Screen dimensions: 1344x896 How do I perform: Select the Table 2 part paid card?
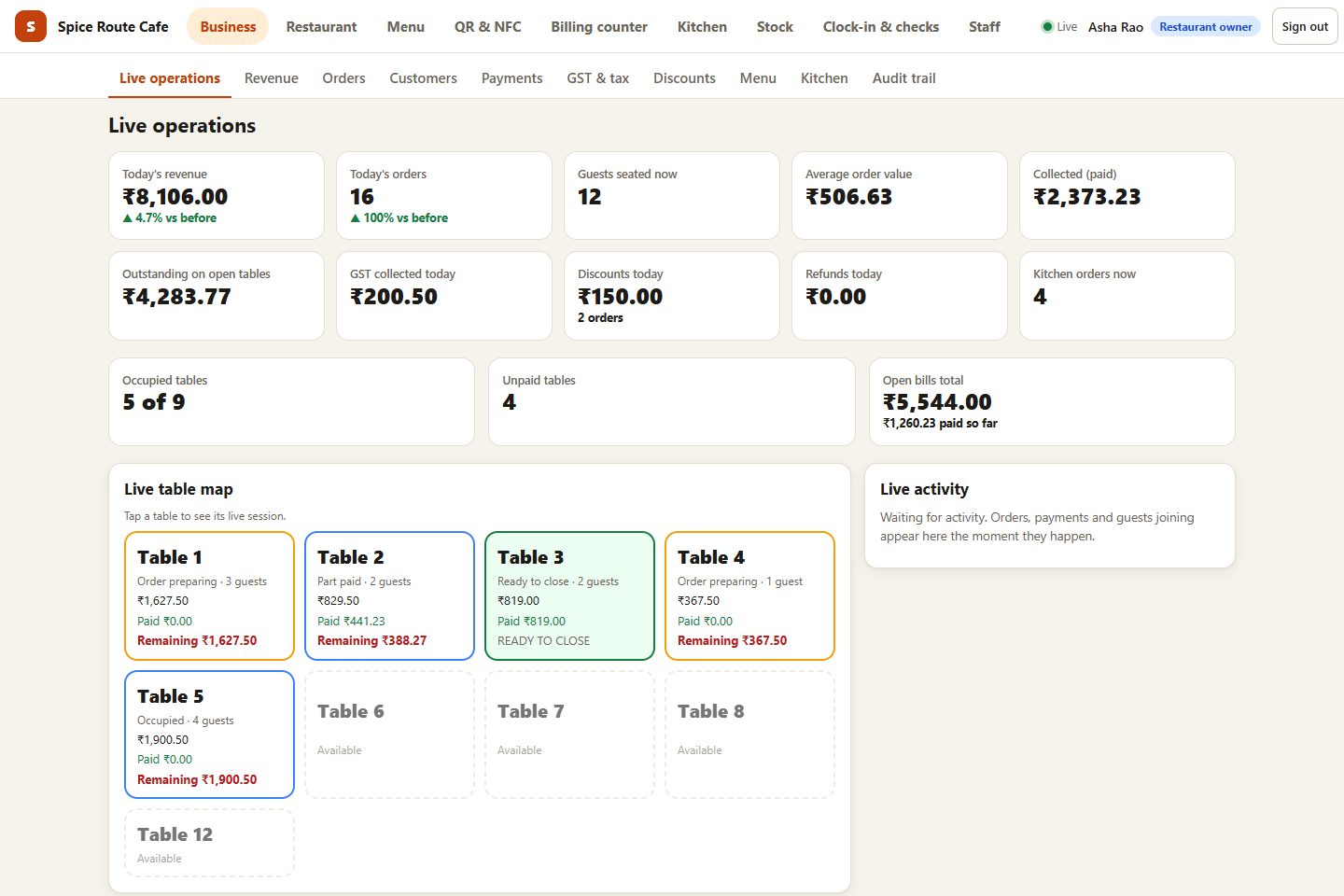click(389, 595)
